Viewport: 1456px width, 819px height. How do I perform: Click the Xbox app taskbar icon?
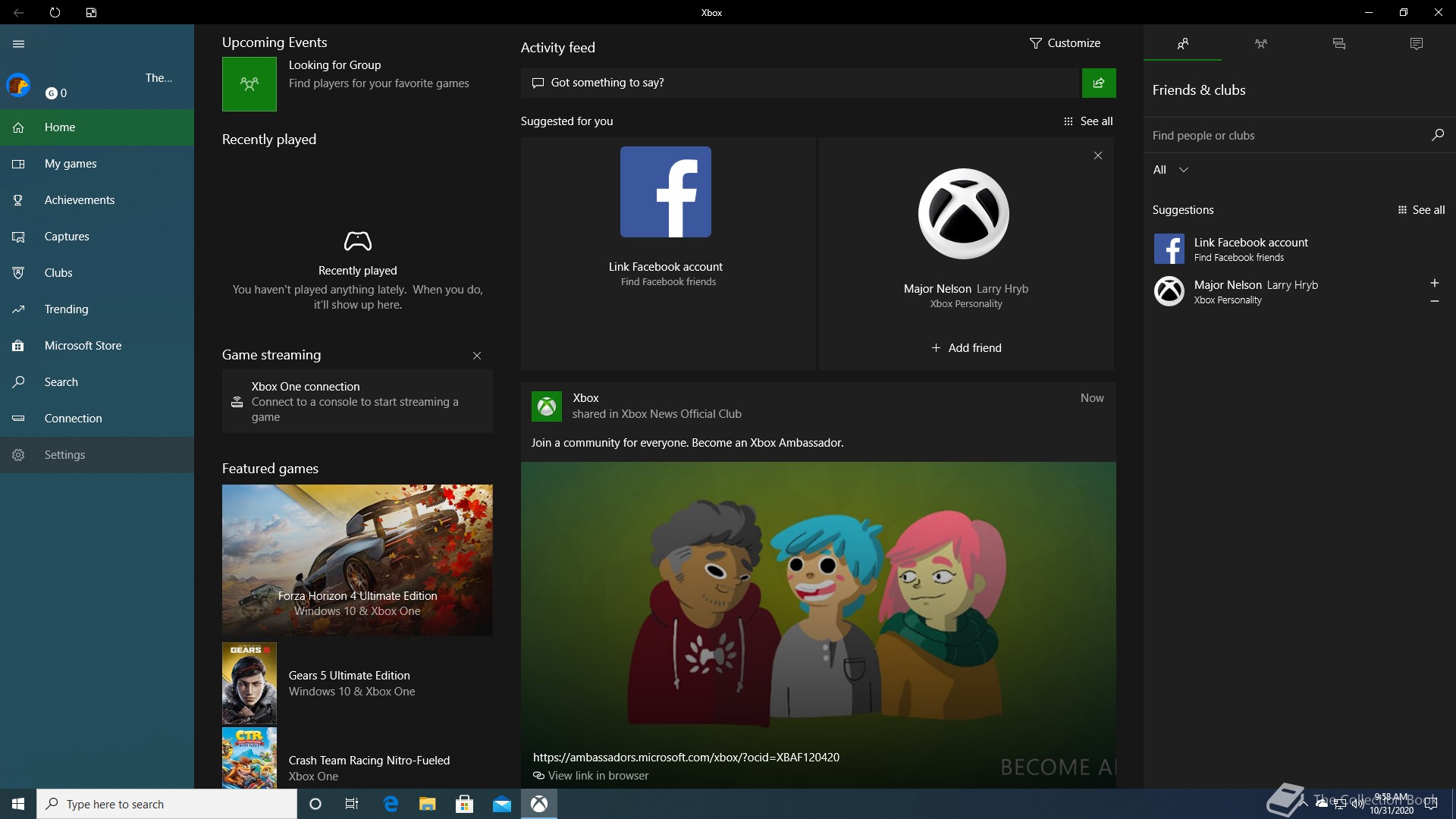[539, 804]
